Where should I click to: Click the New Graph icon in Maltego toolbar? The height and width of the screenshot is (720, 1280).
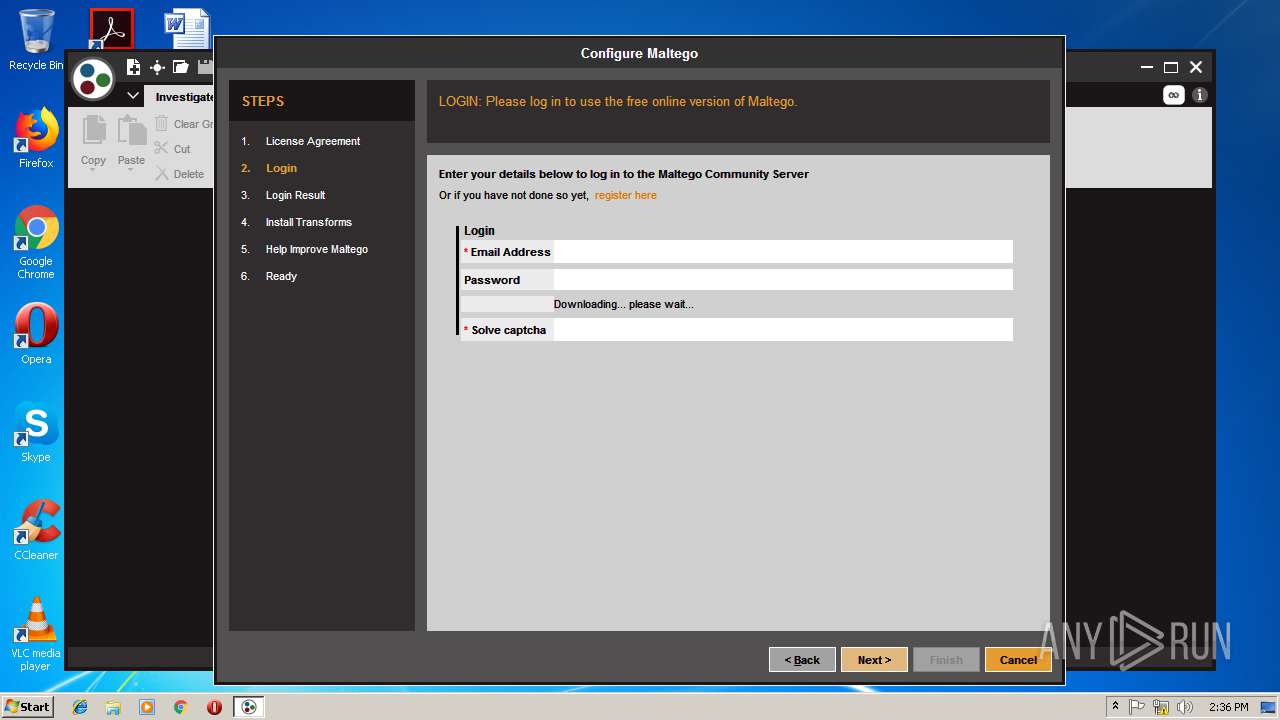pyautogui.click(x=133, y=67)
